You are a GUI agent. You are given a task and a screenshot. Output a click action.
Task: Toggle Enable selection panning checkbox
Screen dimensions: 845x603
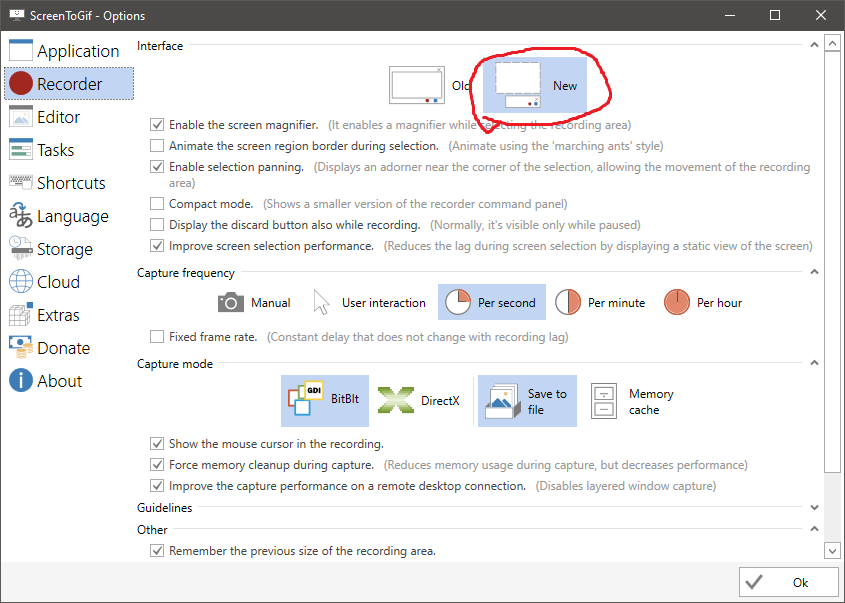pos(157,167)
